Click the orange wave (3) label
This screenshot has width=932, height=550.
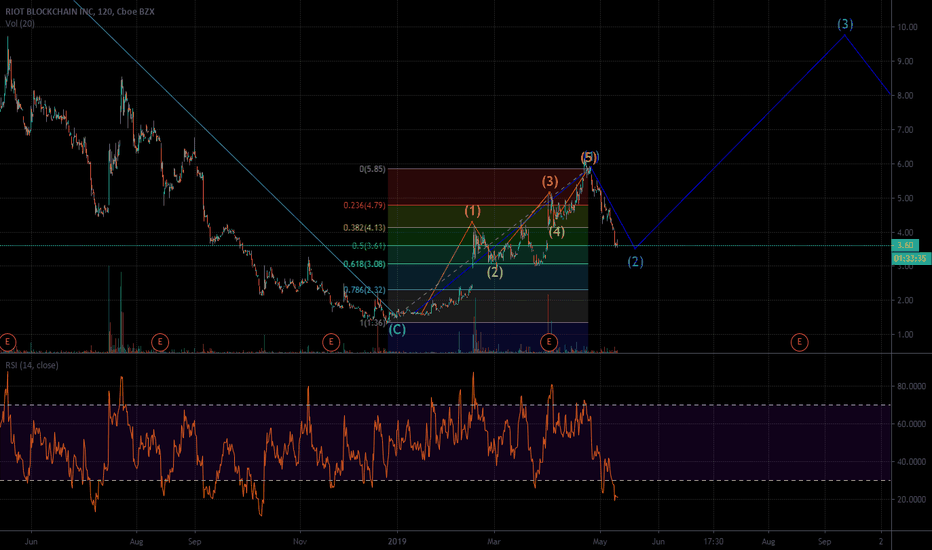pyautogui.click(x=550, y=181)
